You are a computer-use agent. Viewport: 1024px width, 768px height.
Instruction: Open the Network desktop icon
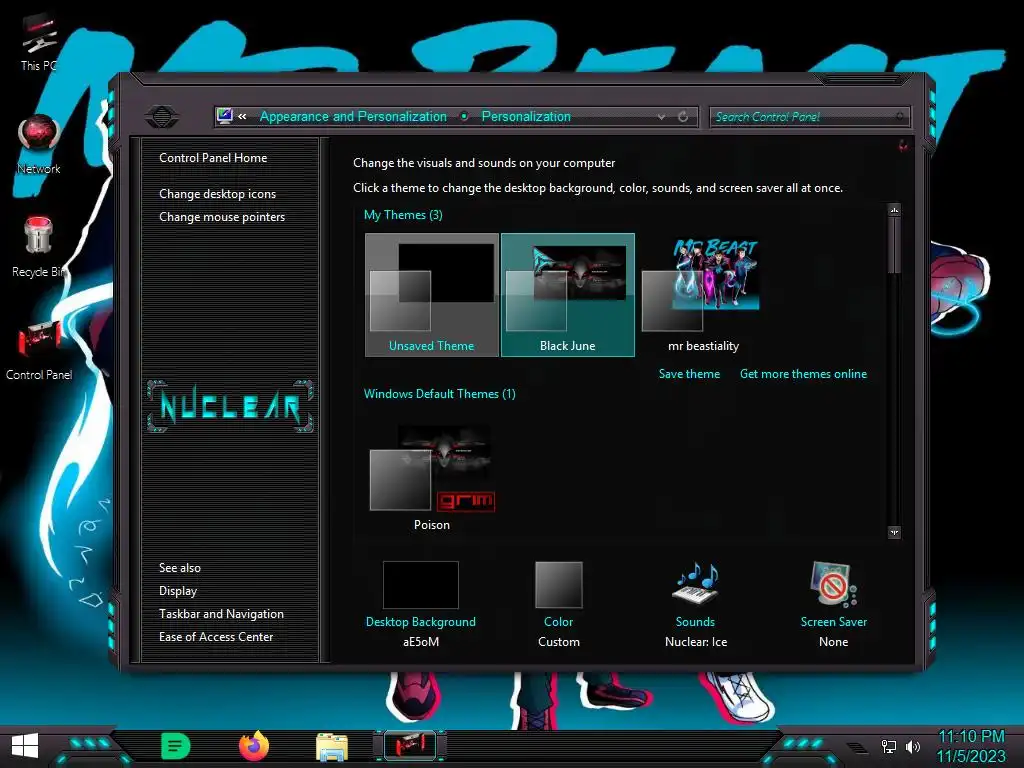click(39, 144)
